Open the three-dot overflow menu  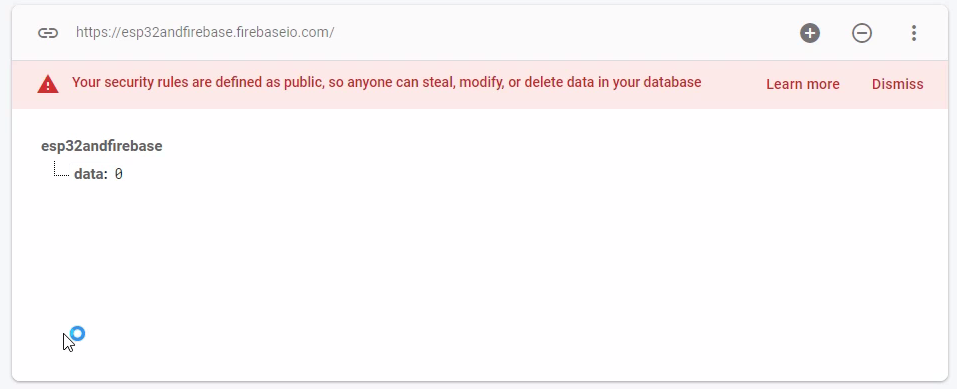click(914, 33)
